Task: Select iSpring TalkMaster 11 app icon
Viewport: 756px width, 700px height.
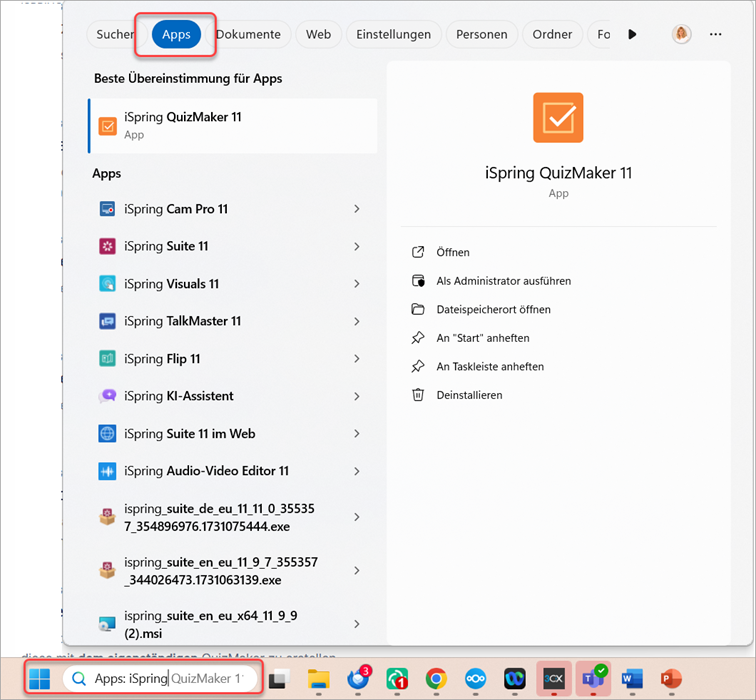Action: click(108, 321)
